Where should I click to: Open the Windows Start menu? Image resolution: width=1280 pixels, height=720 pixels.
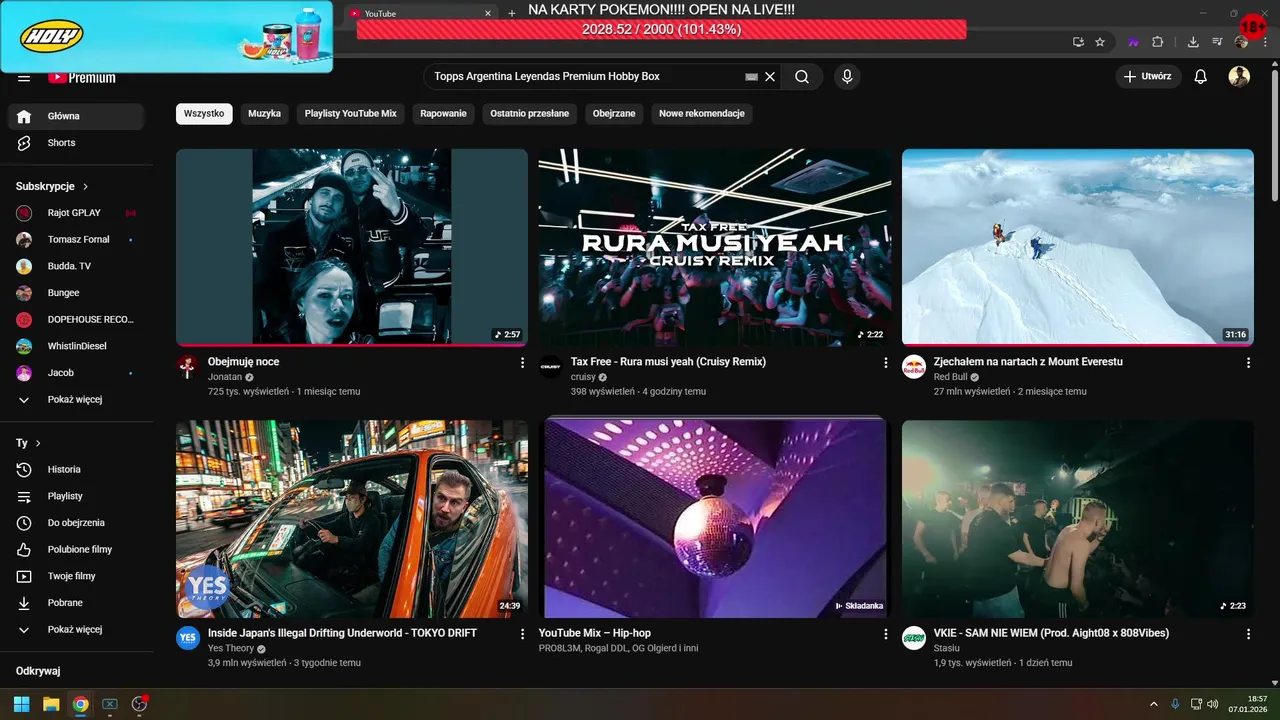tap(22, 704)
